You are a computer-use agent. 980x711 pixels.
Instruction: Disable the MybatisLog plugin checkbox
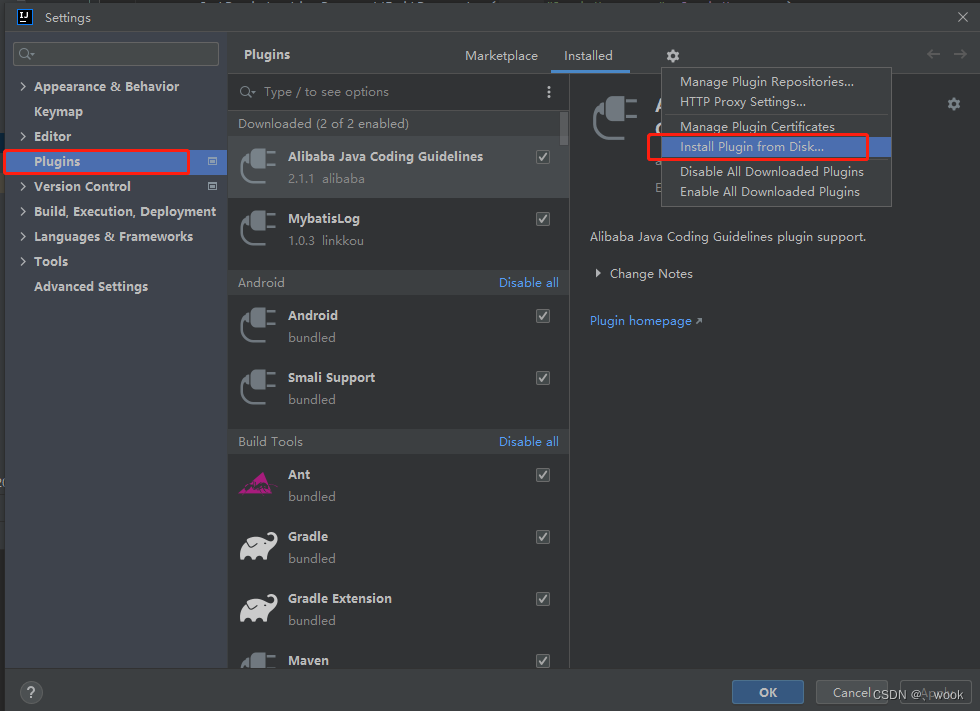coord(543,219)
